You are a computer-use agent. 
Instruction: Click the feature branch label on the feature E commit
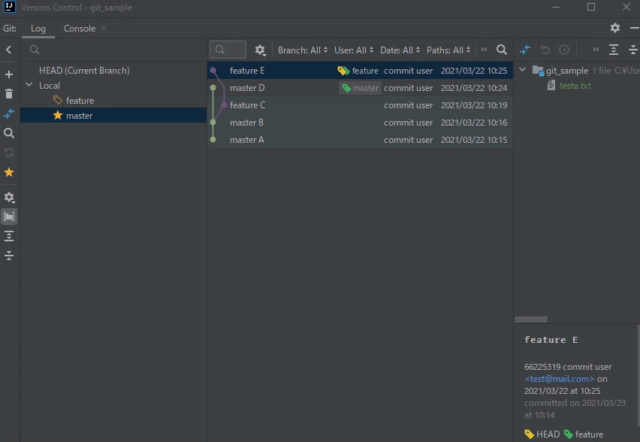pyautogui.click(x=358, y=71)
